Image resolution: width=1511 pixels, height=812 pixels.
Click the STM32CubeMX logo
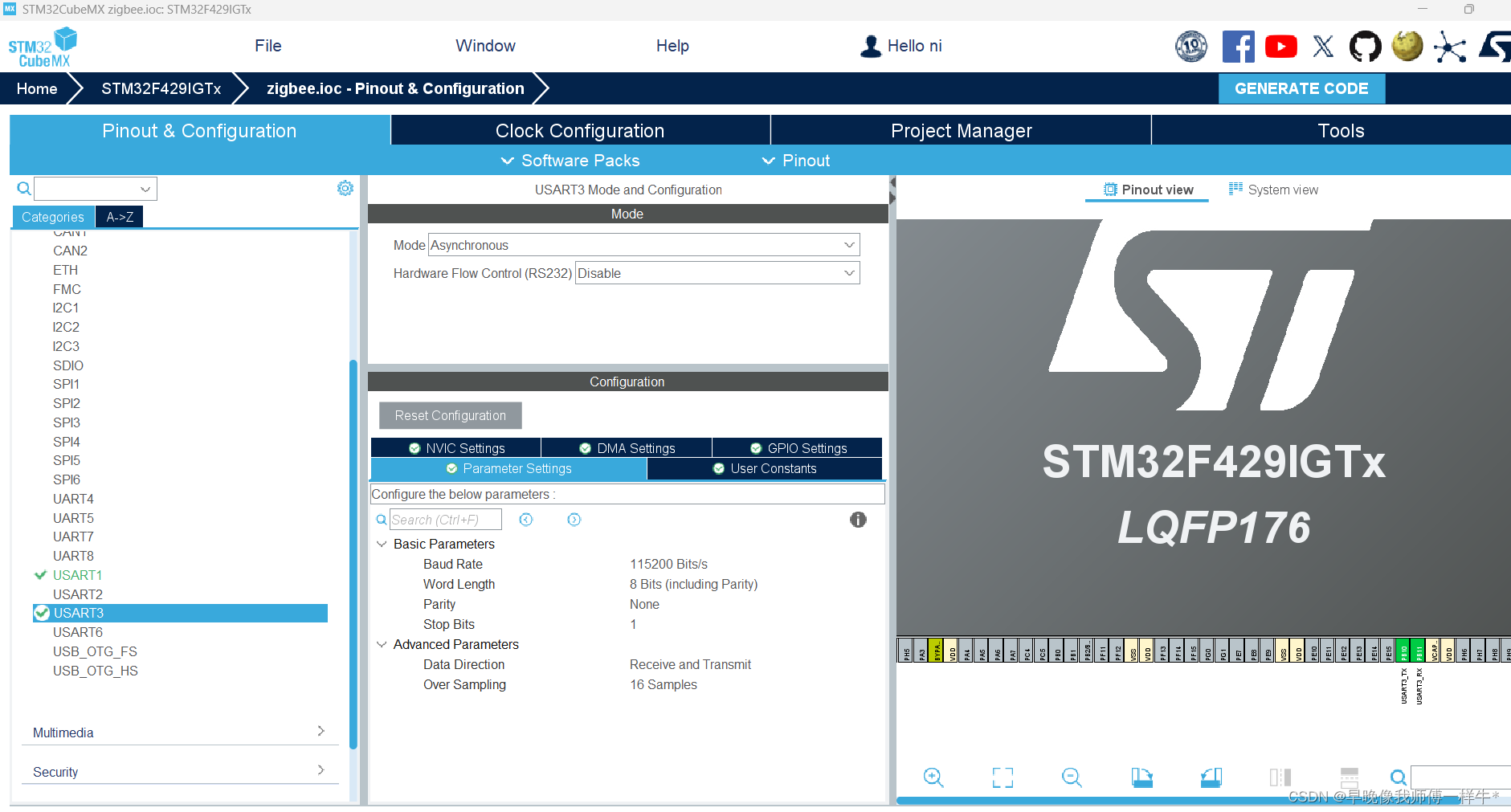[43, 47]
